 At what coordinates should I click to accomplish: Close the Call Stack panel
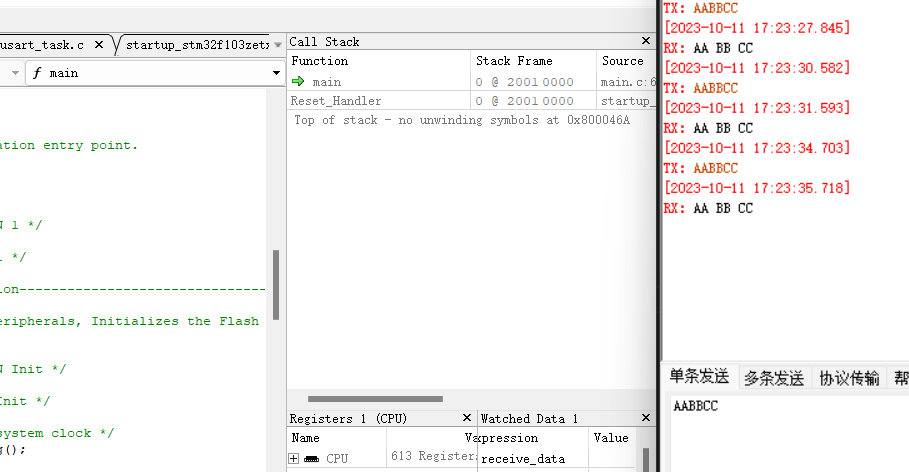646,41
